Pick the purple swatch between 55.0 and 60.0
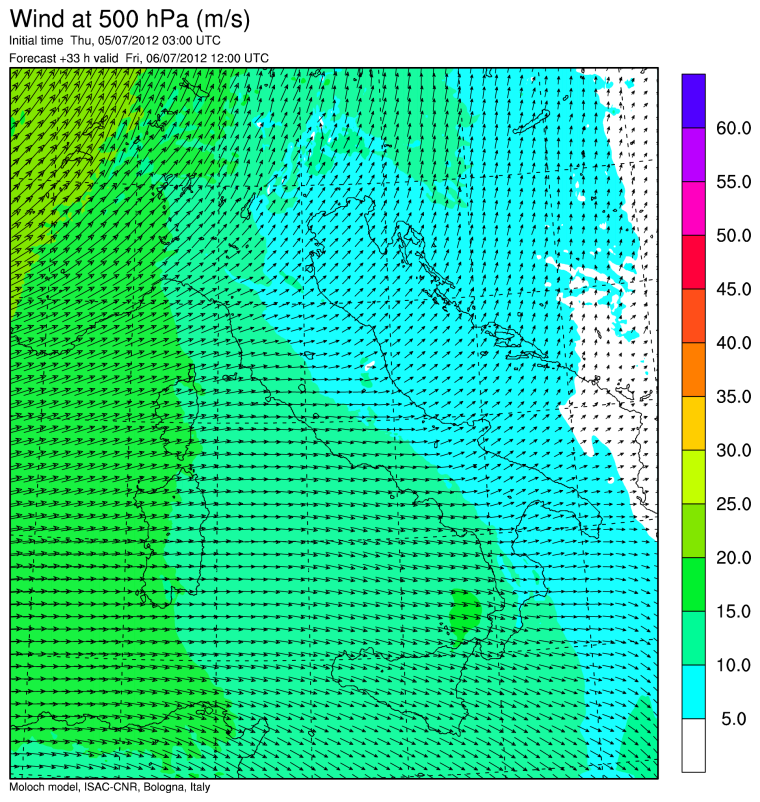The width and height of the screenshot is (760, 802). (694, 154)
